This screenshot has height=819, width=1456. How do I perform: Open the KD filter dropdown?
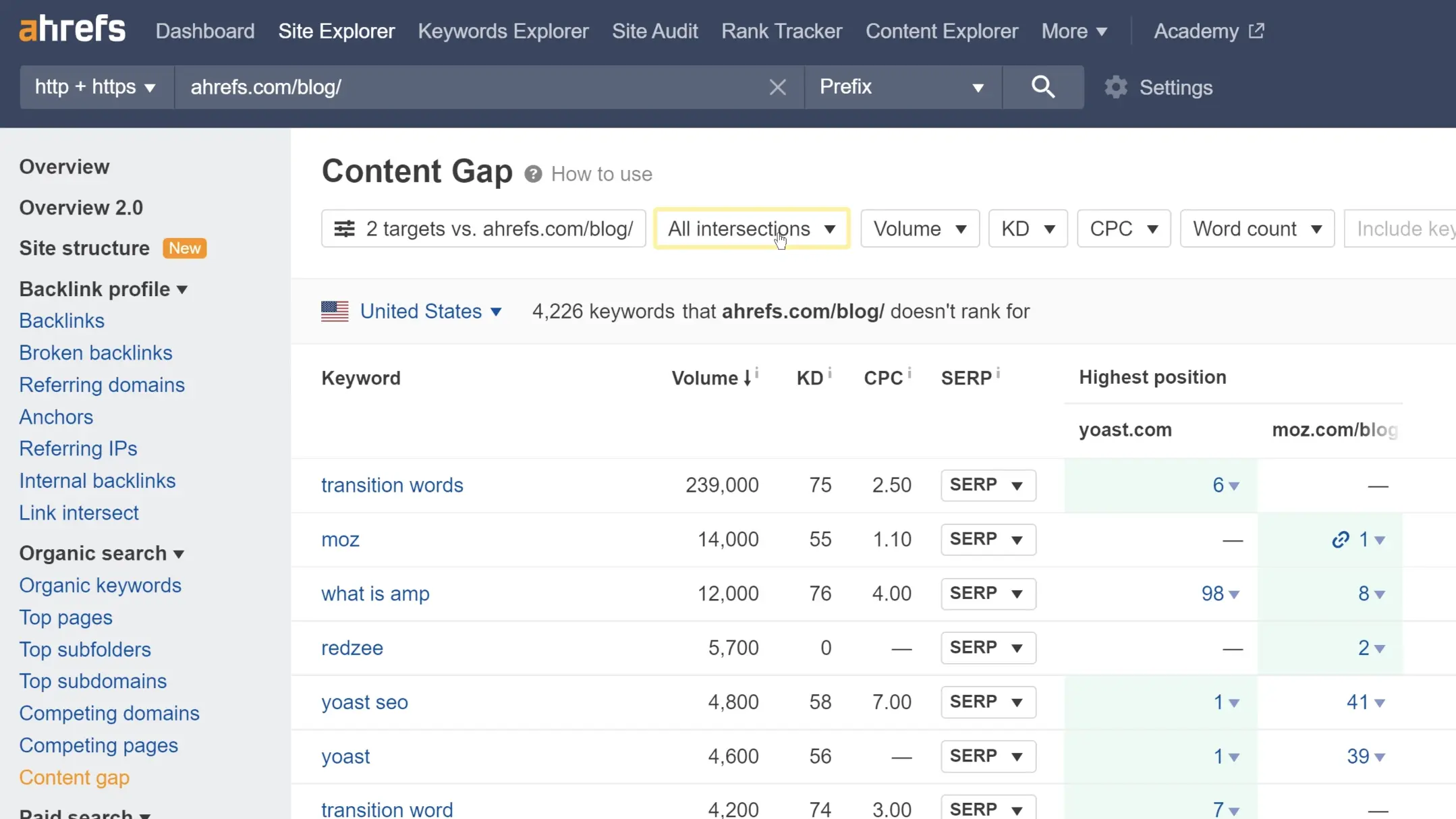coord(1028,229)
